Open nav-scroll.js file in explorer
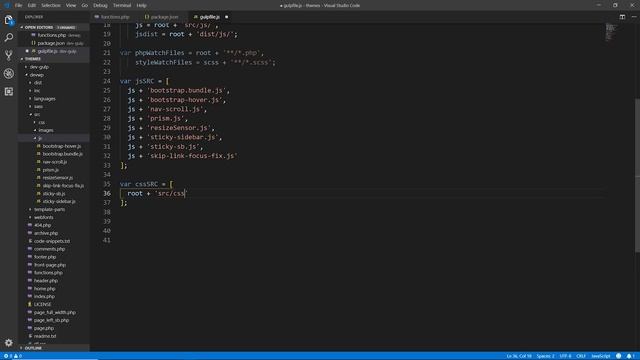The width and height of the screenshot is (640, 360). pos(53,162)
